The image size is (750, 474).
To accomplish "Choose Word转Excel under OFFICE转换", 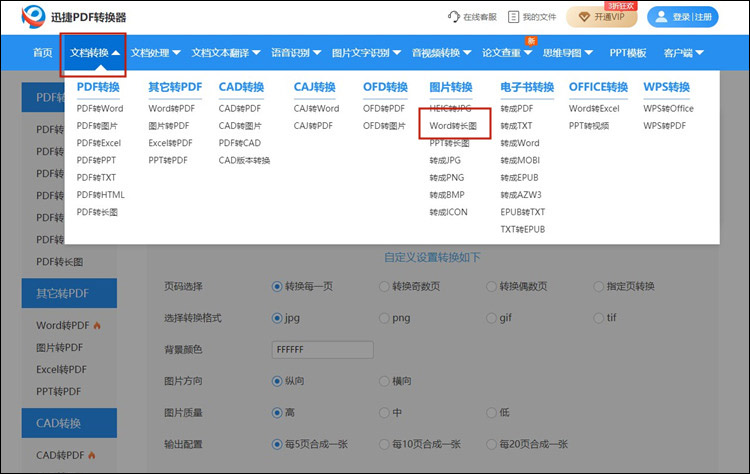I will (x=594, y=109).
